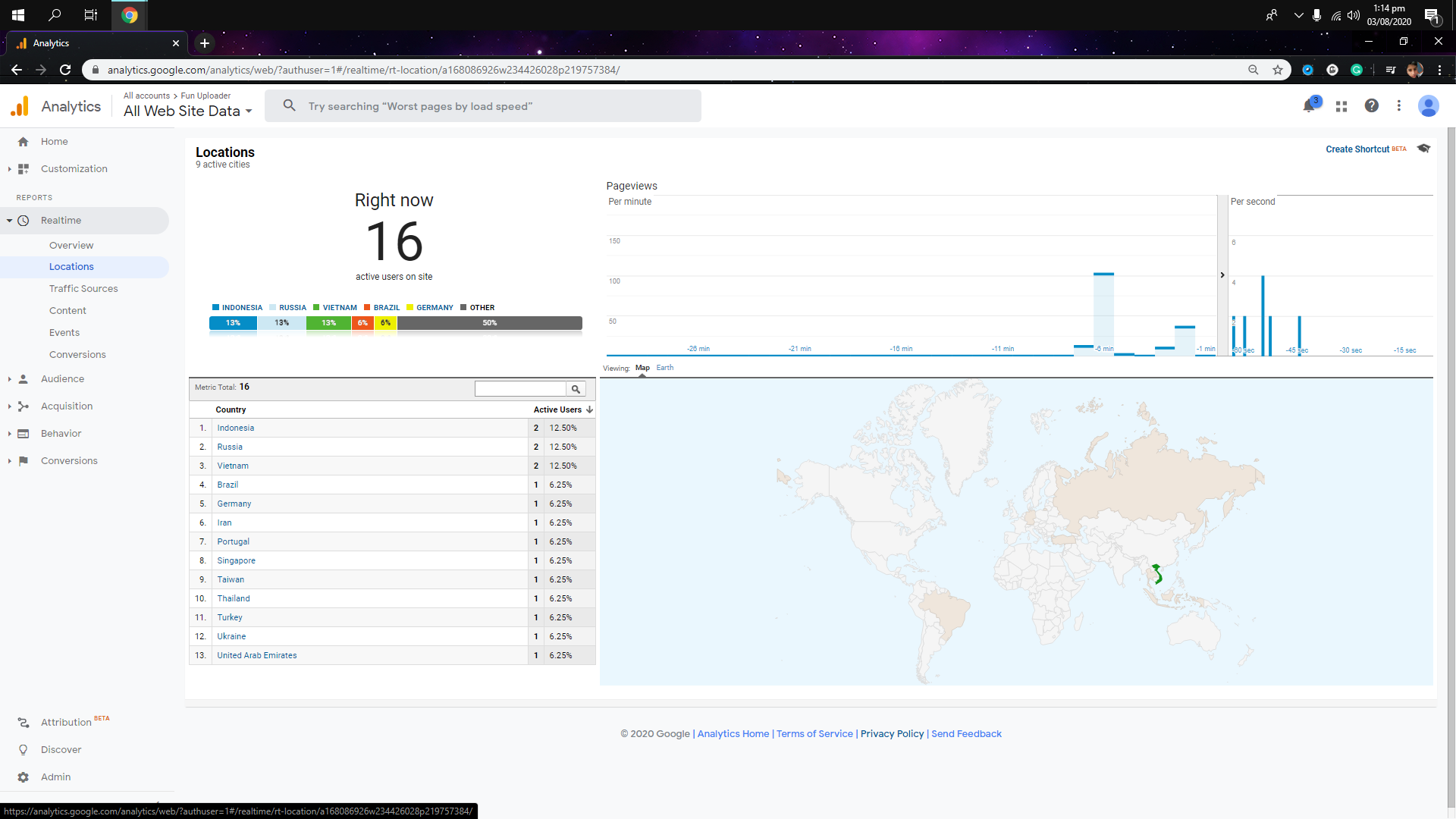Click the Send Feedback link
Screen dimensions: 1456x819
coord(966,733)
